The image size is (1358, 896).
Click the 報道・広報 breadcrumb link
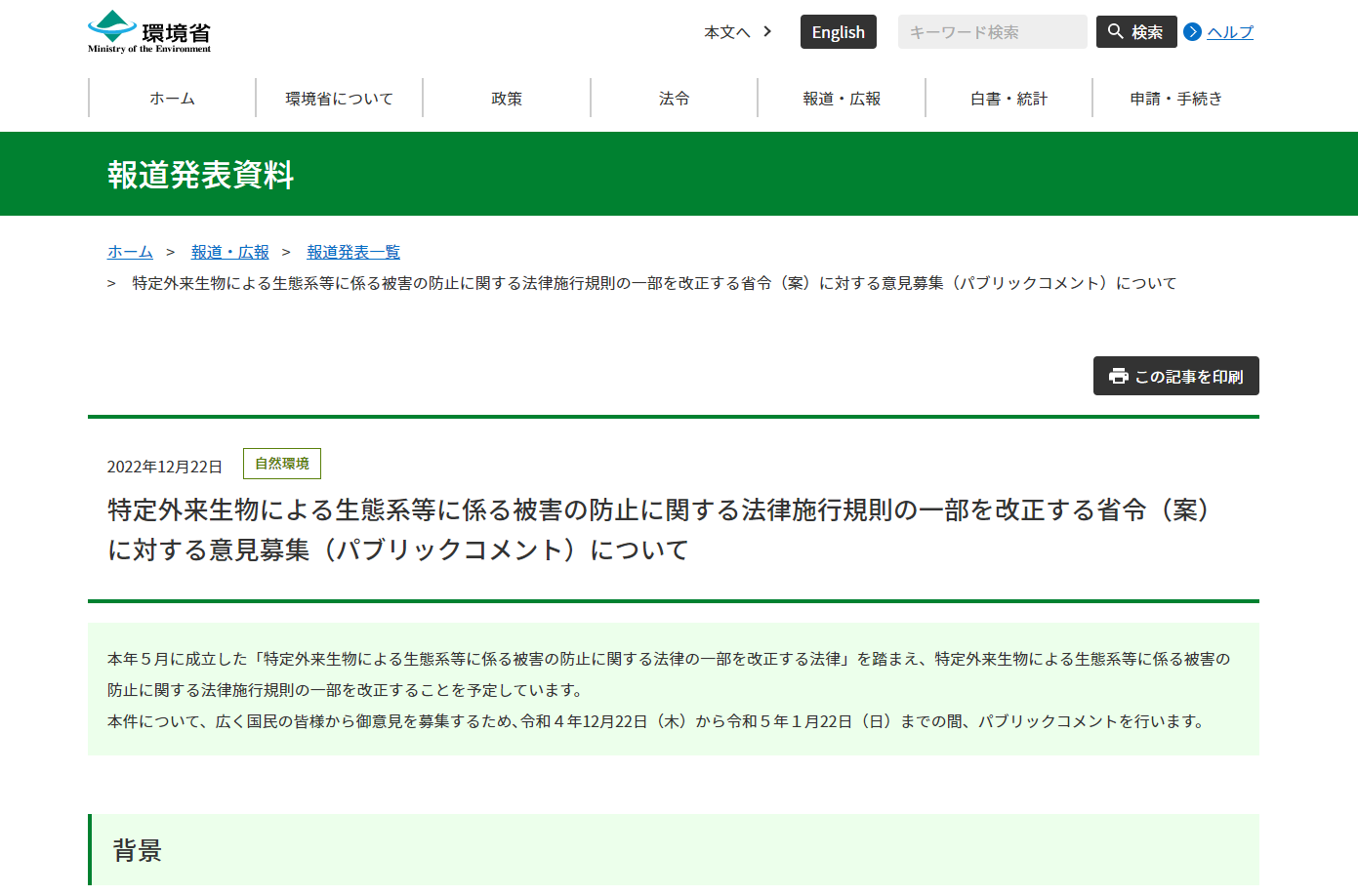229,252
